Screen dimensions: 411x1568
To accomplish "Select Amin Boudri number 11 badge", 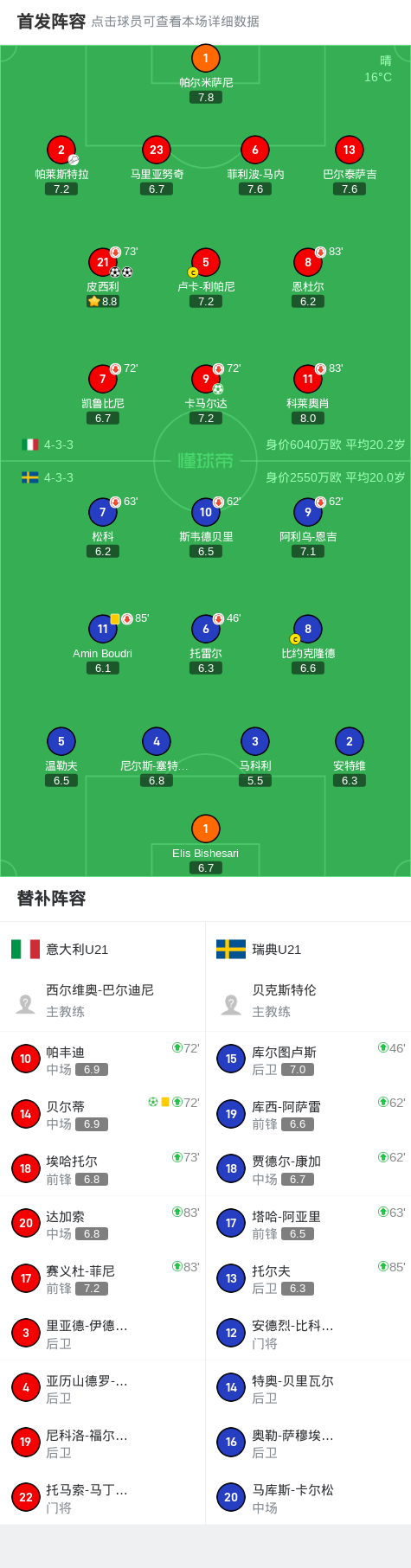I will [x=103, y=629].
